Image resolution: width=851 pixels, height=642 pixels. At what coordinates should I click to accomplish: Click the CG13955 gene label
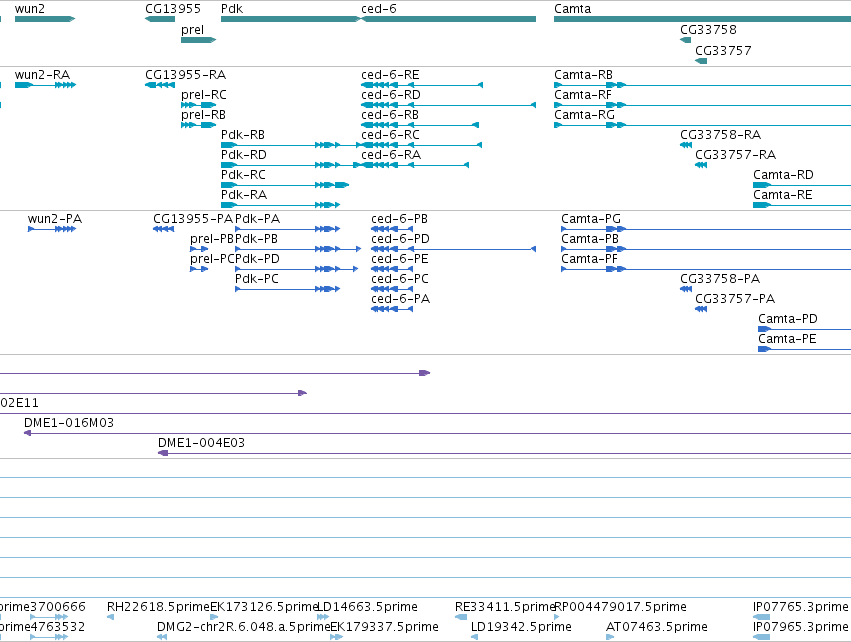pyautogui.click(x=173, y=9)
